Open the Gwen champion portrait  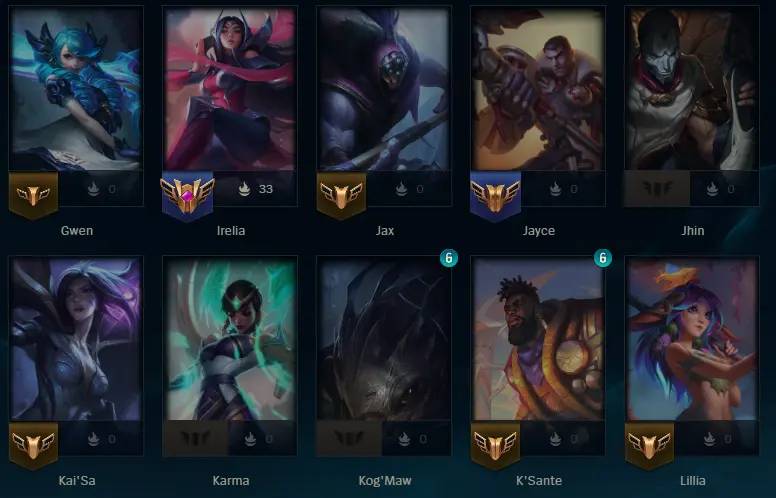[x=76, y=88]
